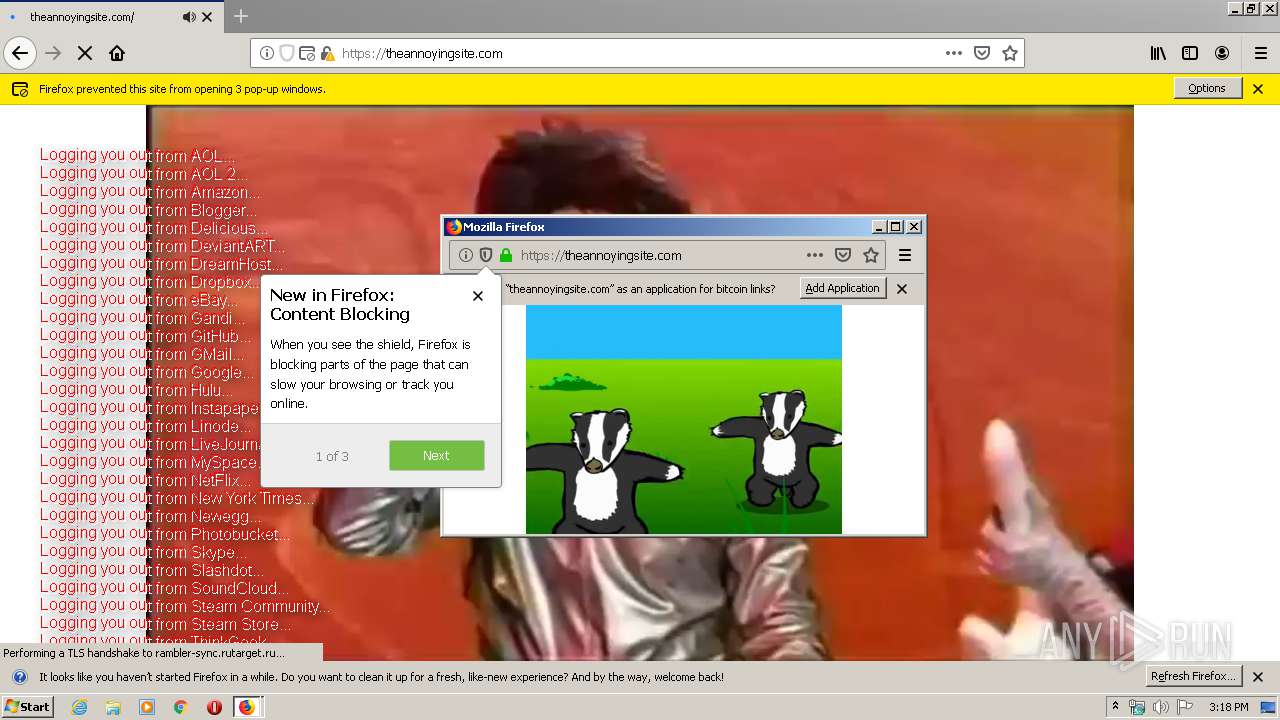Click the network tray icon
Image resolution: width=1280 pixels, height=720 pixels.
pos(1137,707)
